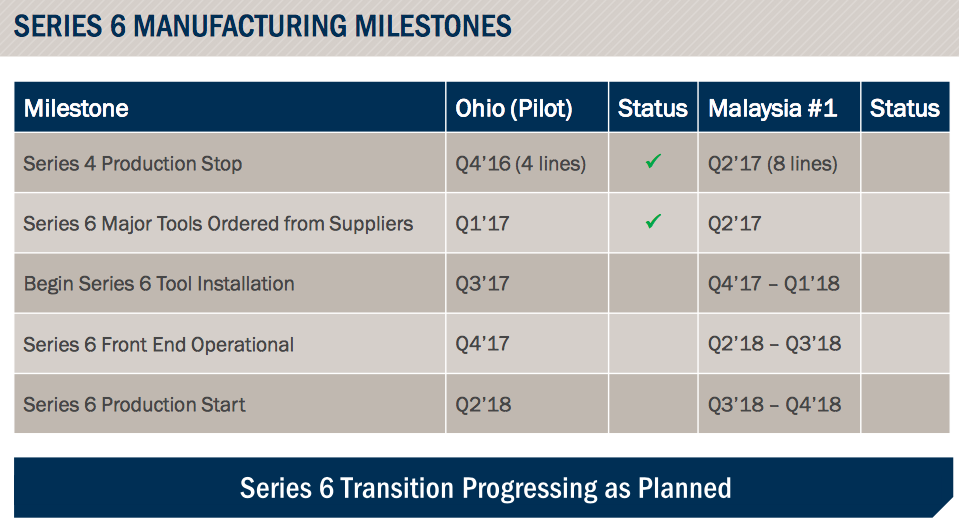Click the Status header right of Malaysia #1

coord(904,108)
